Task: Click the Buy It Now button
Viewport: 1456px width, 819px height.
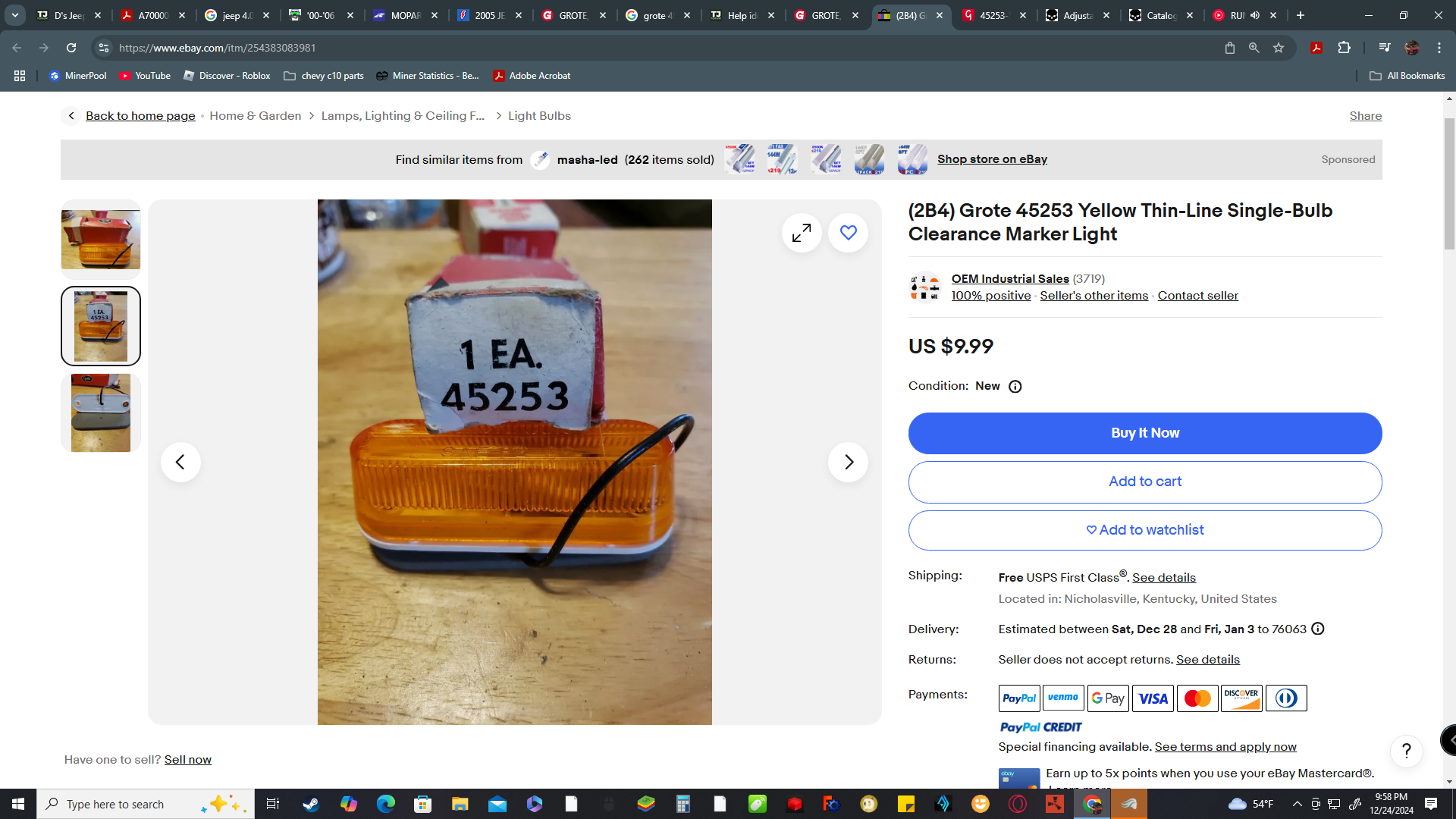Action: click(1144, 433)
